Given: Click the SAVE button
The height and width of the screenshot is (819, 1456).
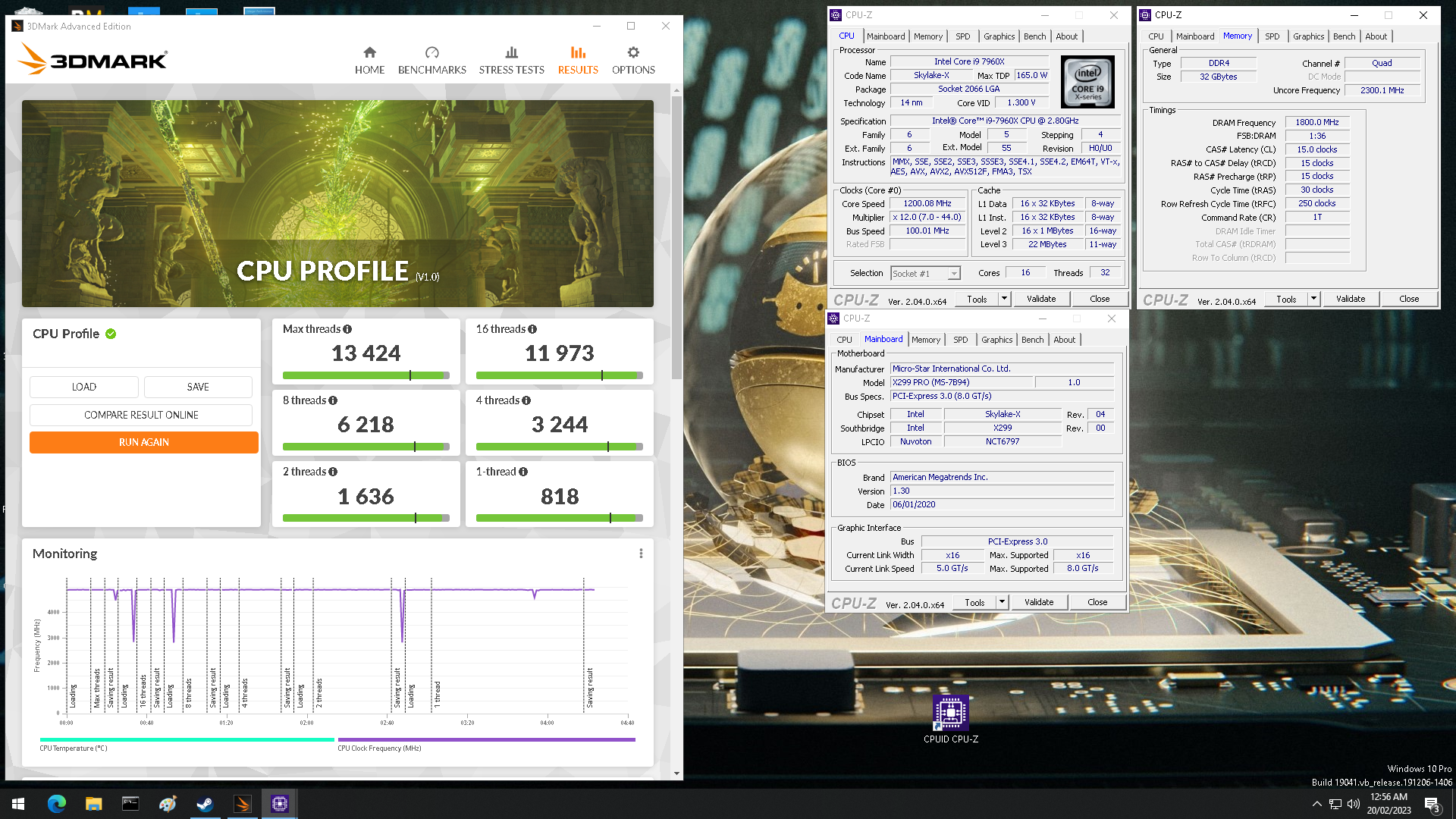Looking at the screenshot, I should point(198,387).
